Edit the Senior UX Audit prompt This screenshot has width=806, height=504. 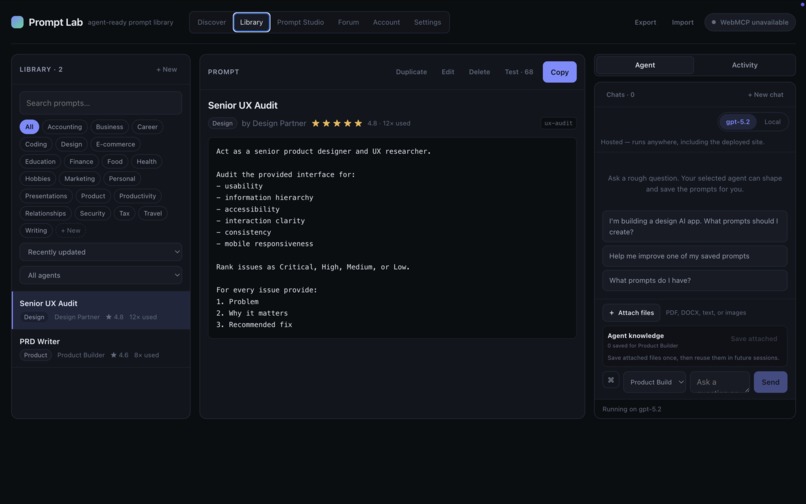point(448,72)
